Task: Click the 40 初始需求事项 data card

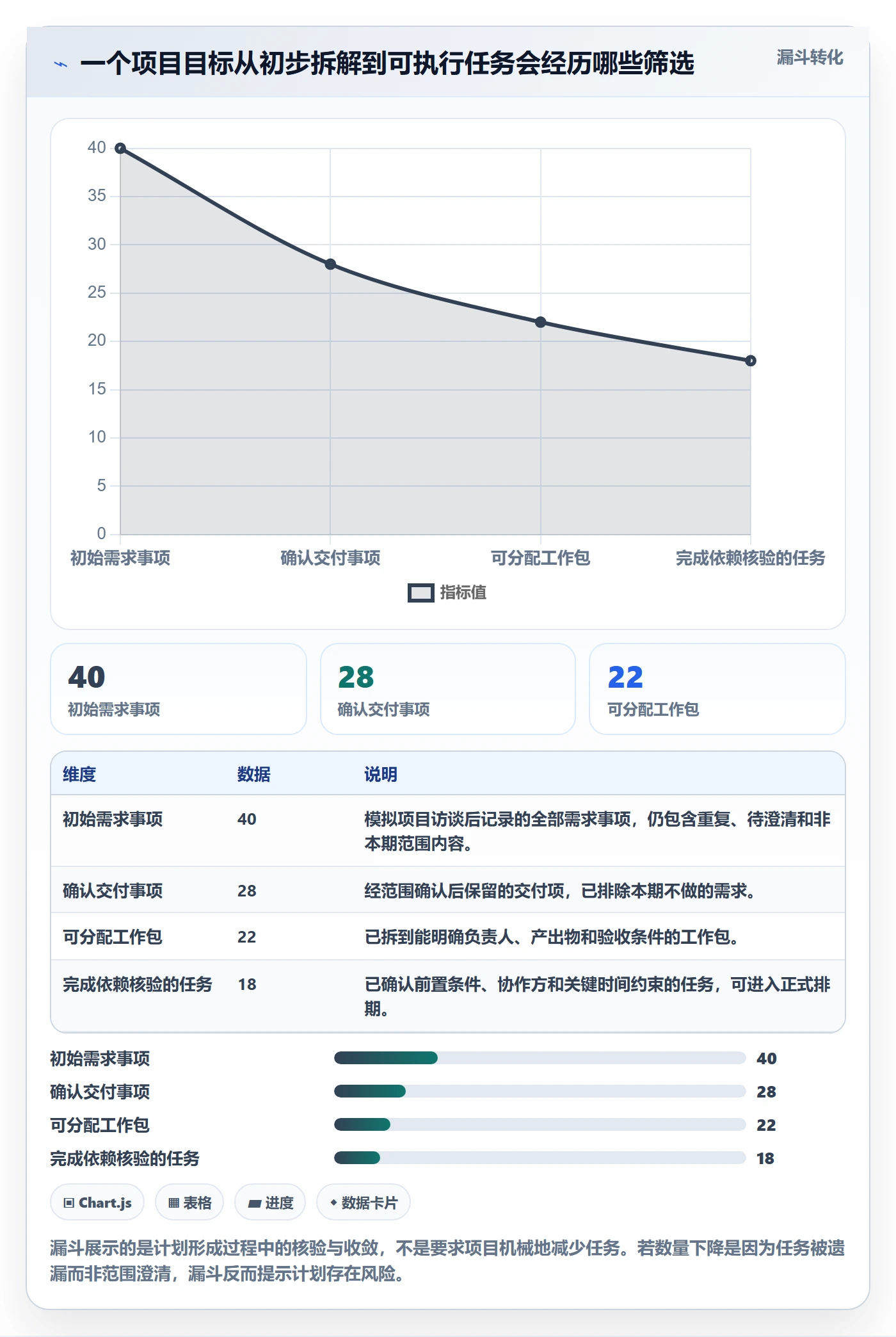Action: point(179,689)
